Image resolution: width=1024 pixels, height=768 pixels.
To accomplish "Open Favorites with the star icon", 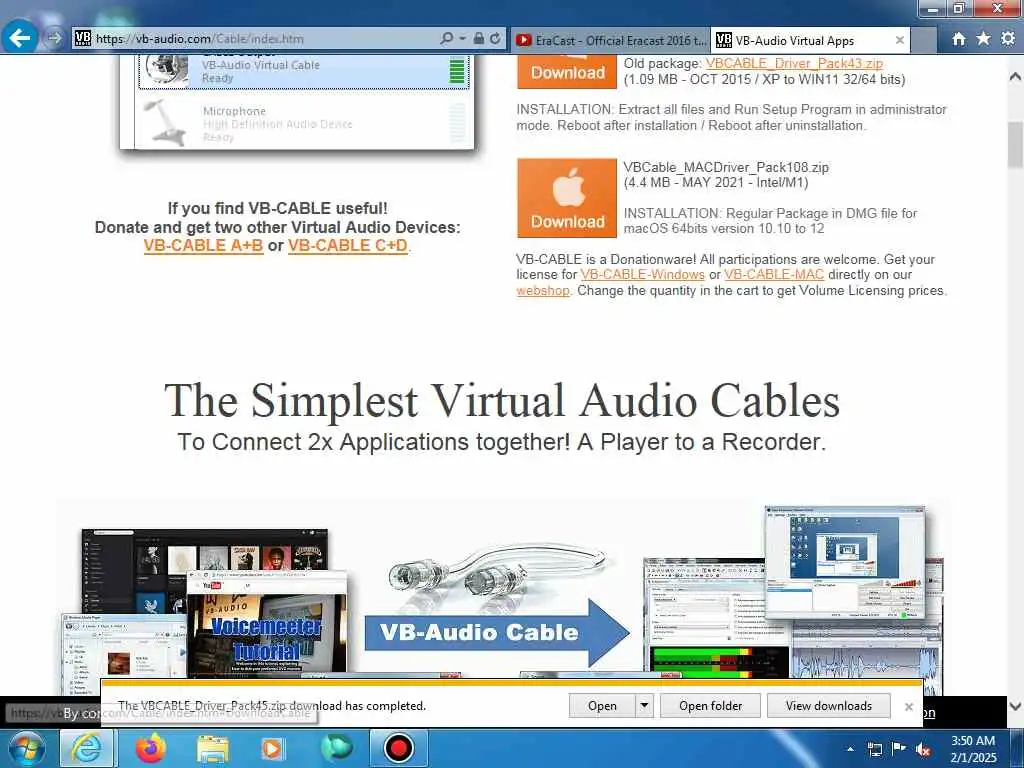I will tap(983, 39).
